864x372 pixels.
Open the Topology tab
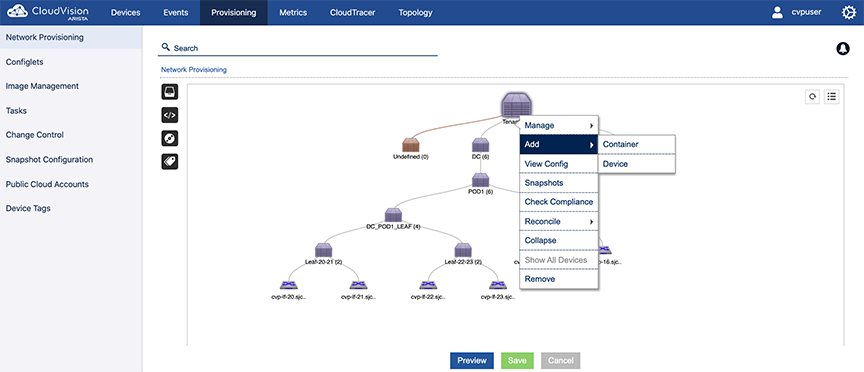(415, 13)
